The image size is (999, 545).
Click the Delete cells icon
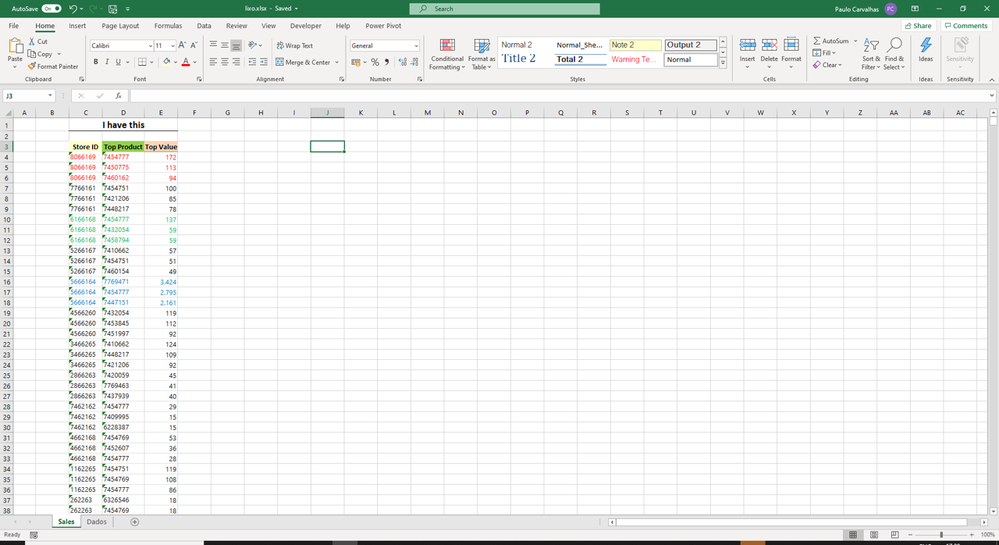[769, 45]
